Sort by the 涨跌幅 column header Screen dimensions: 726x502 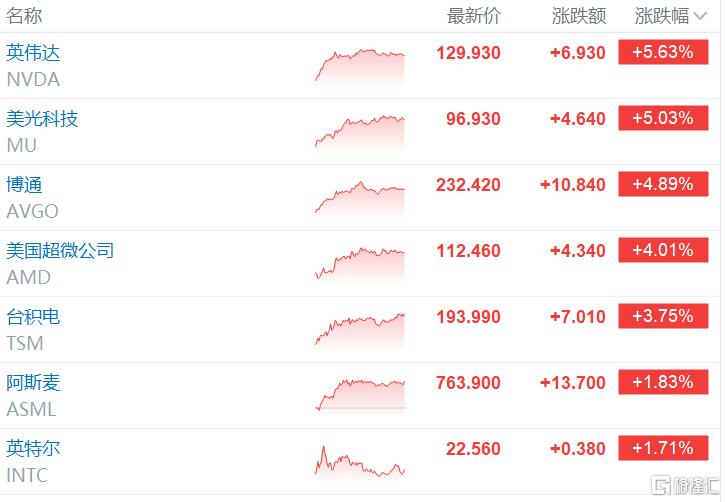click(x=662, y=16)
